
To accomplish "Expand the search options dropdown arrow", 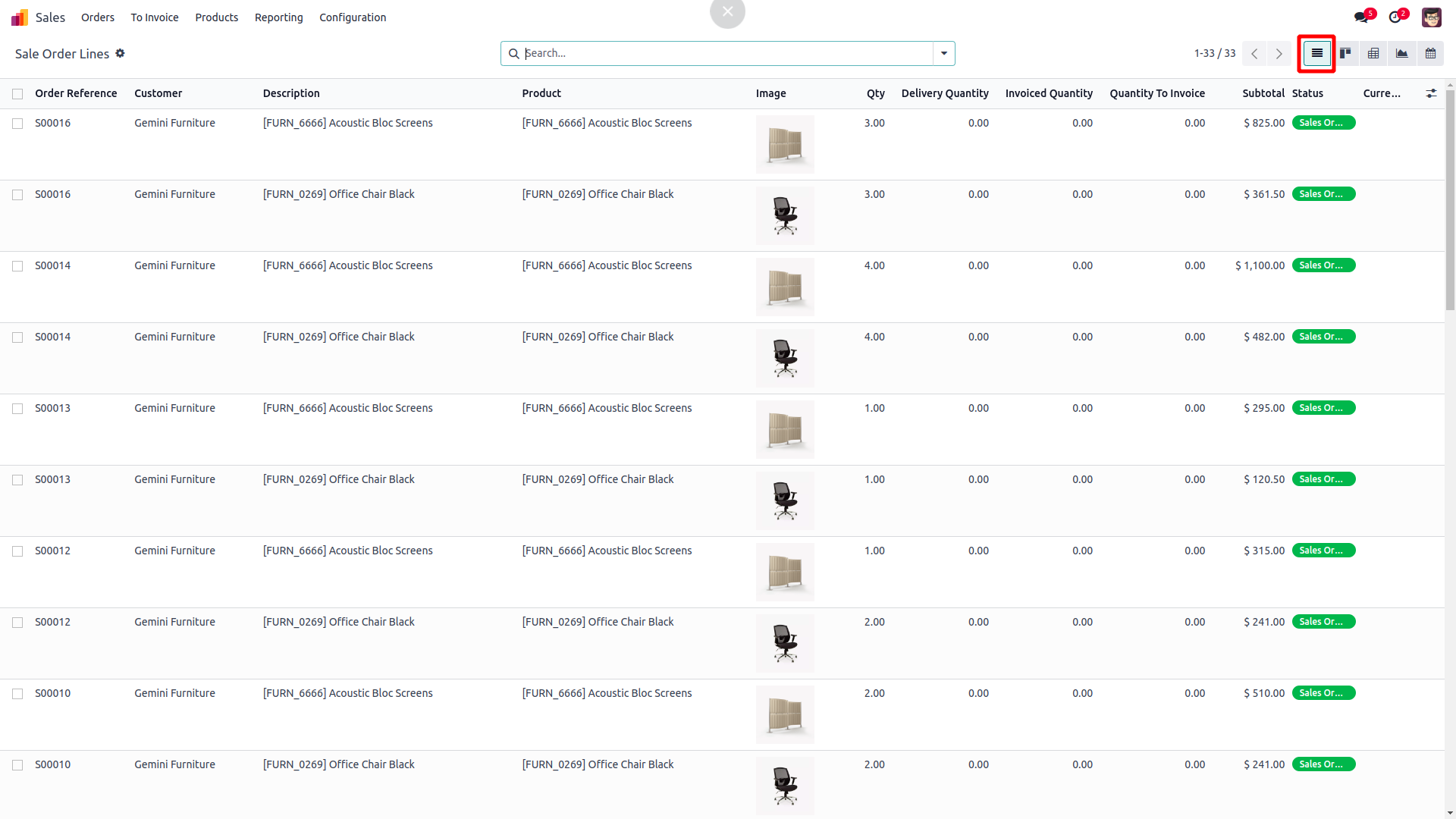I will 944,53.
